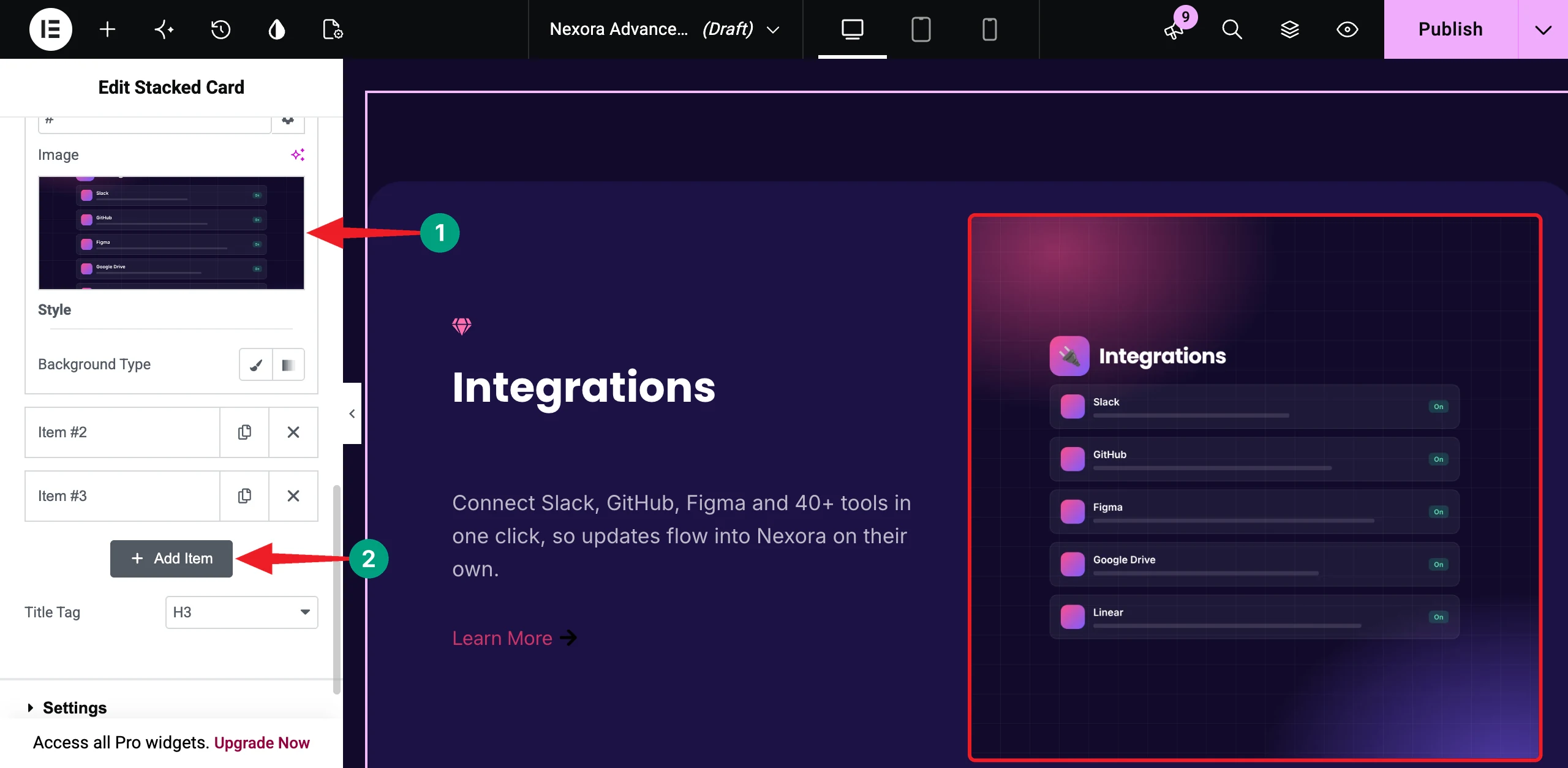Open Site Settings droplet icon

277,29
